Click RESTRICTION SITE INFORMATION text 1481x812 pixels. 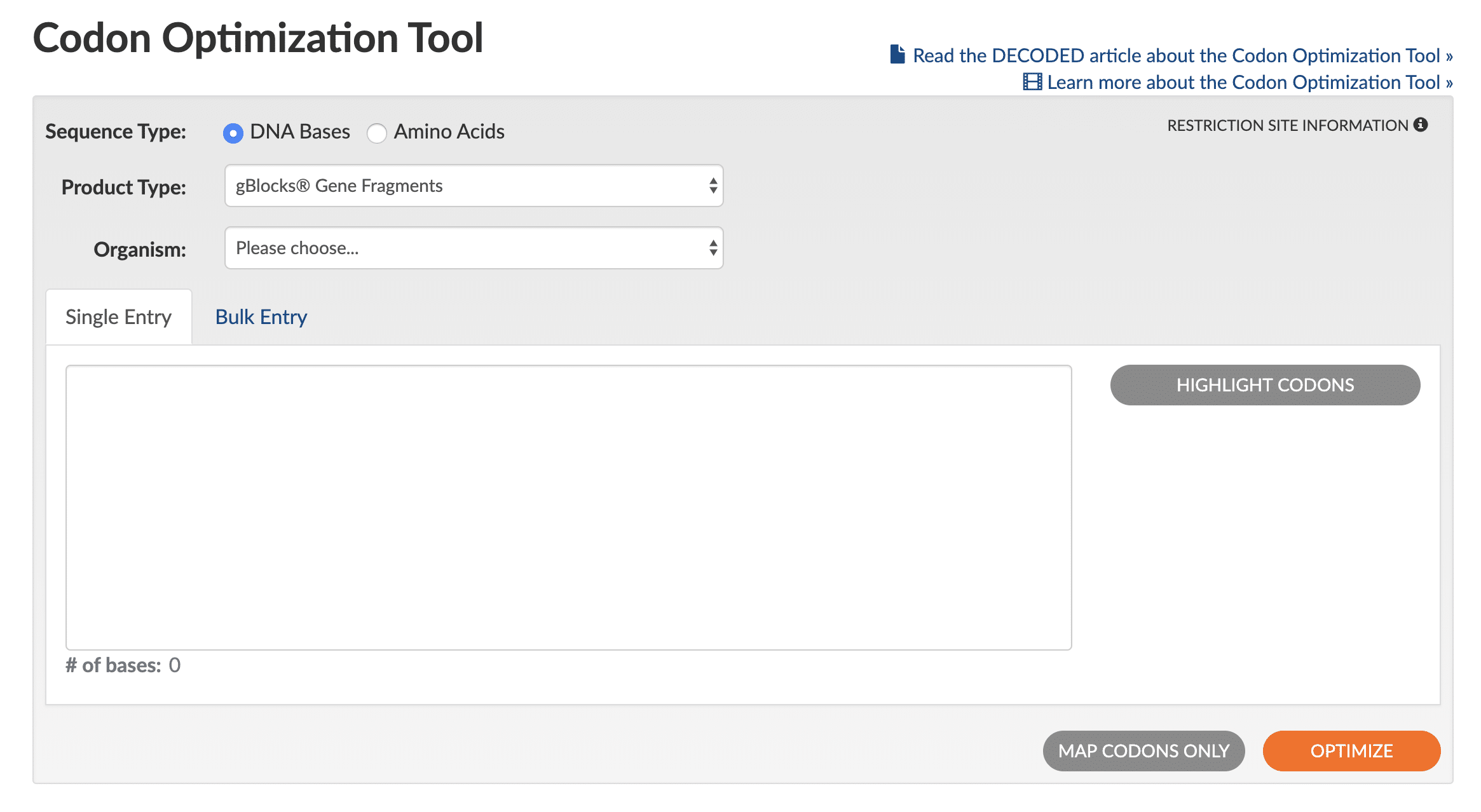pos(1287,126)
